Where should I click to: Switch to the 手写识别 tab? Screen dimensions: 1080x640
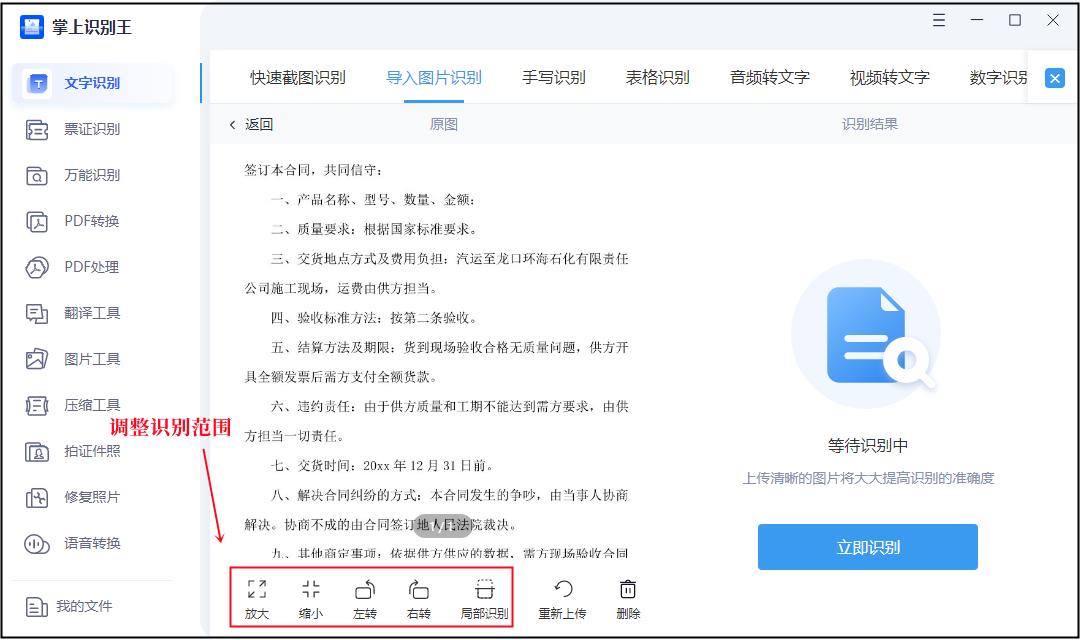point(552,76)
